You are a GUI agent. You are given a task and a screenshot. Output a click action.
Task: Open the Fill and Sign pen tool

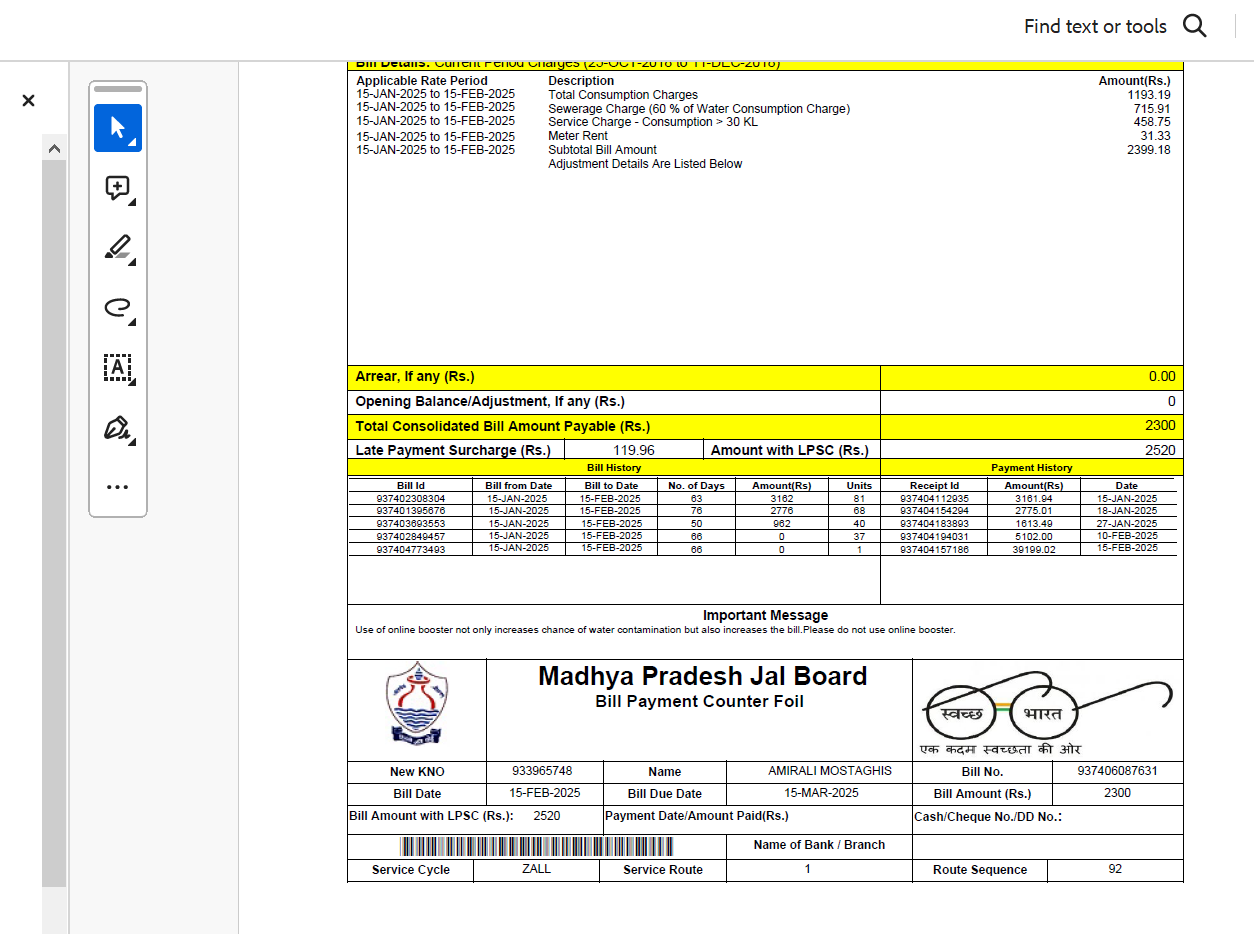118,428
